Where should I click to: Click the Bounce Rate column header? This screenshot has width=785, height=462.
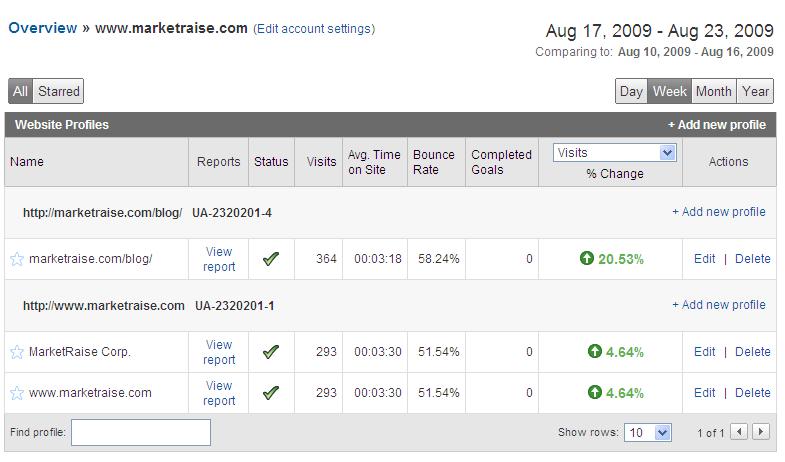(434, 162)
